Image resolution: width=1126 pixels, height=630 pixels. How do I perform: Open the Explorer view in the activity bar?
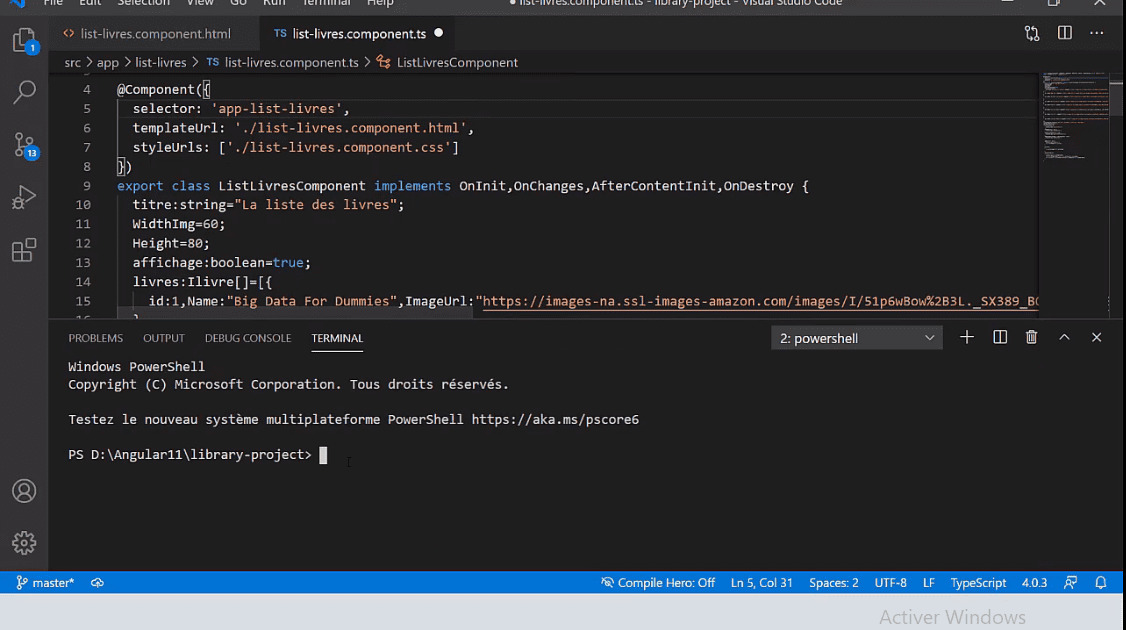tap(24, 40)
